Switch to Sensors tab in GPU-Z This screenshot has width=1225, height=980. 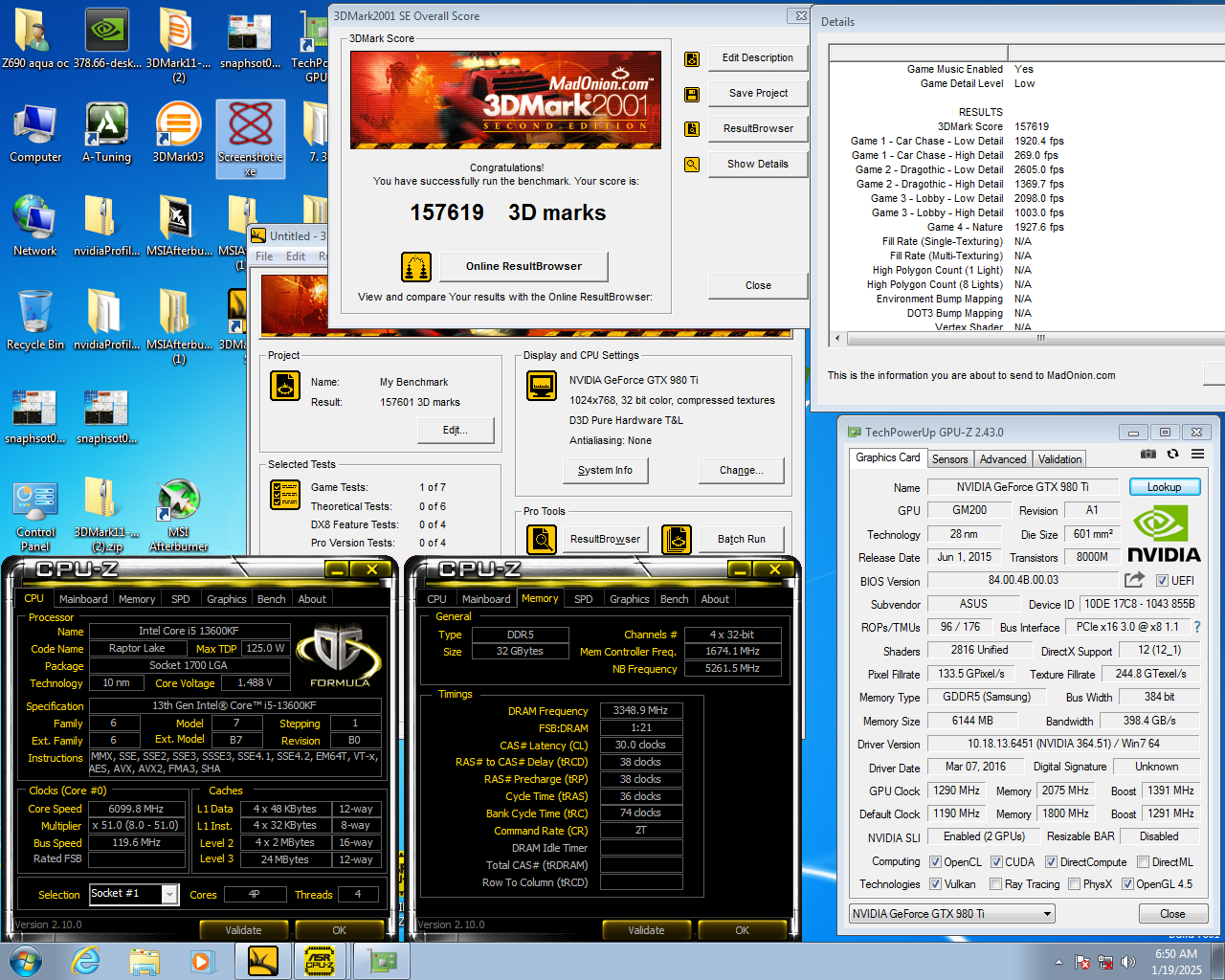949,459
